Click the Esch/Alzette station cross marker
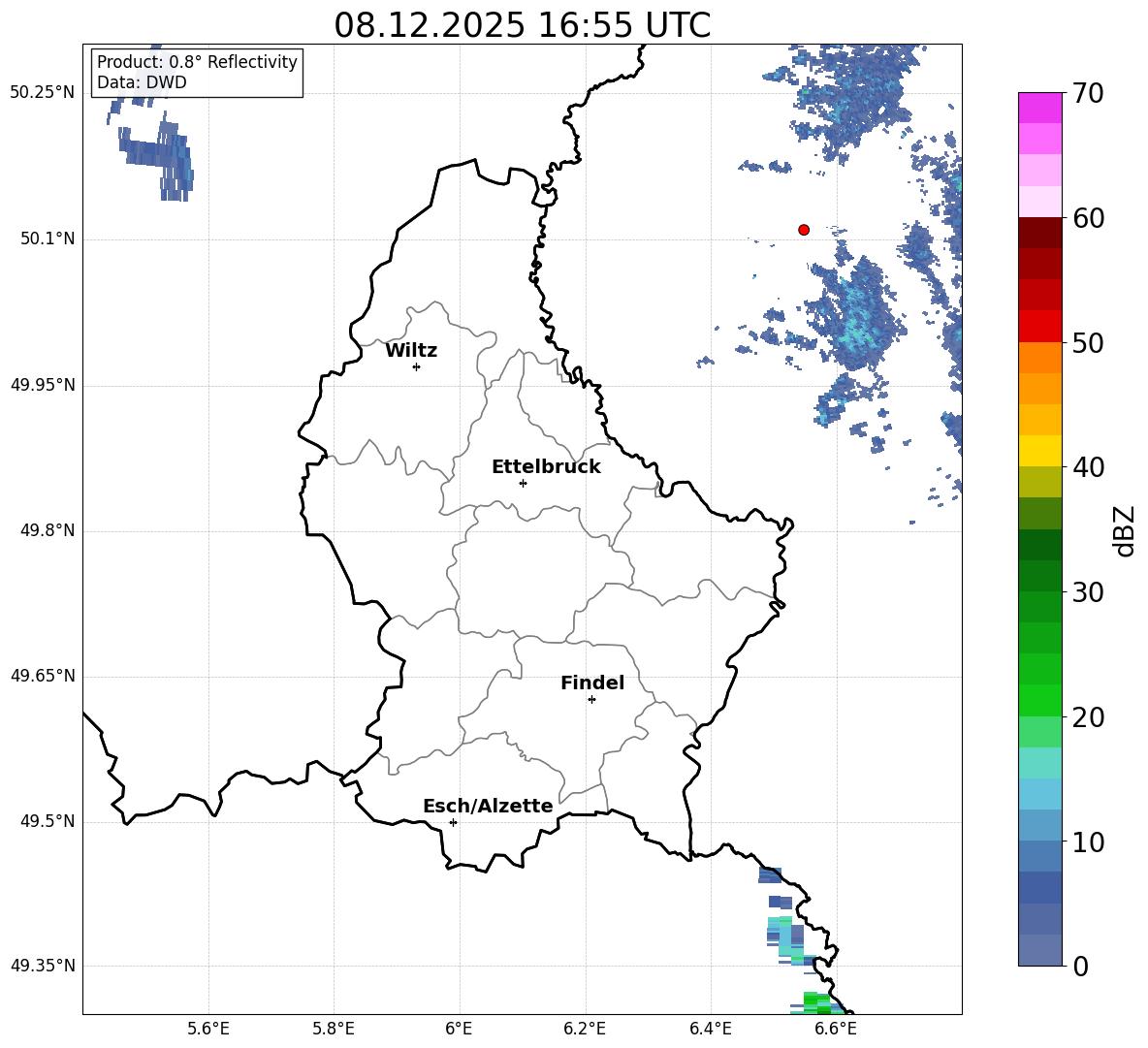 [453, 822]
